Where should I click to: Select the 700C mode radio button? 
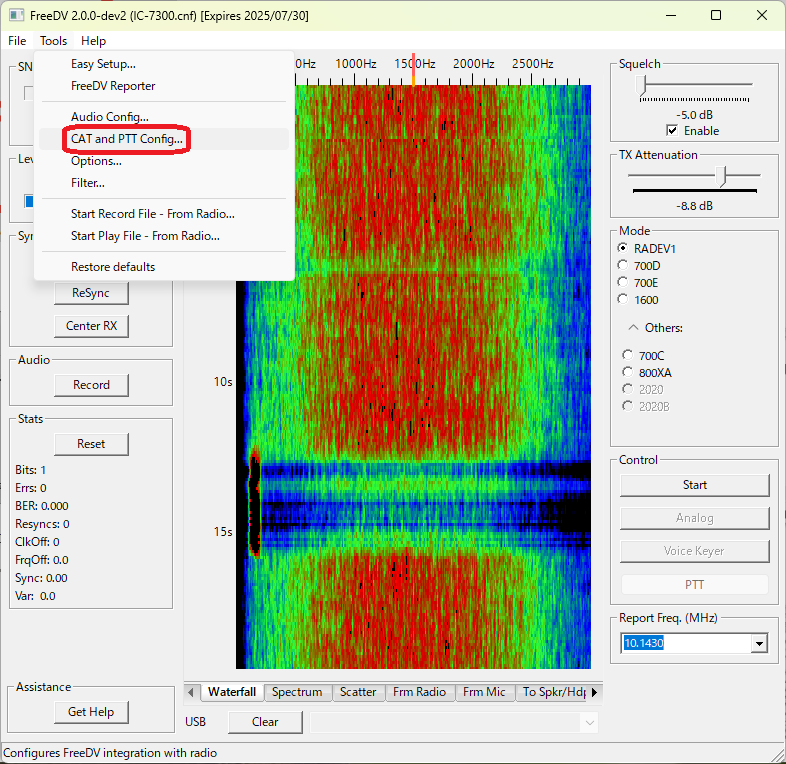pyautogui.click(x=627, y=355)
